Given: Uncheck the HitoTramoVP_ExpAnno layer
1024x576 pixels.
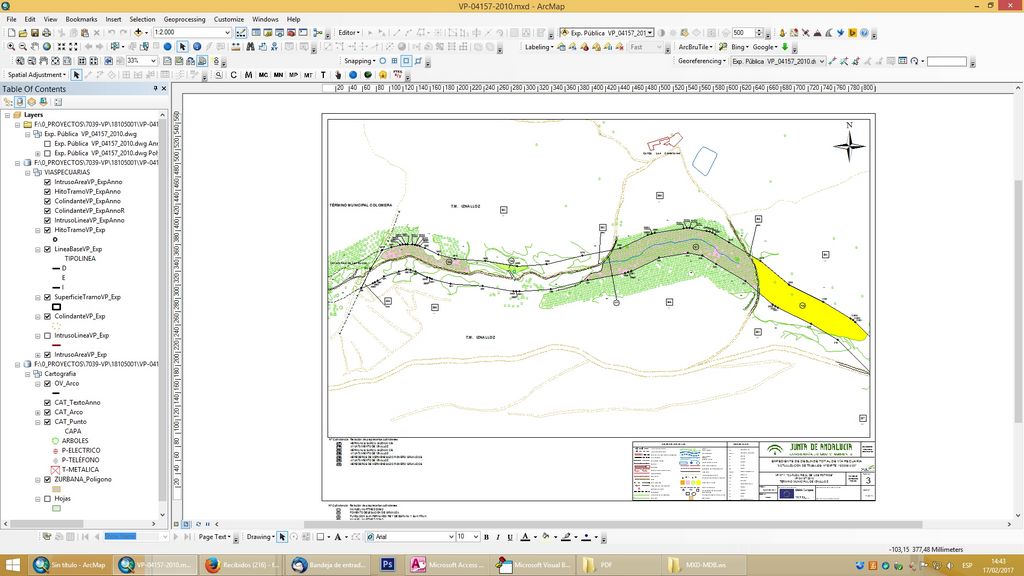Looking at the screenshot, I should tap(47, 191).
